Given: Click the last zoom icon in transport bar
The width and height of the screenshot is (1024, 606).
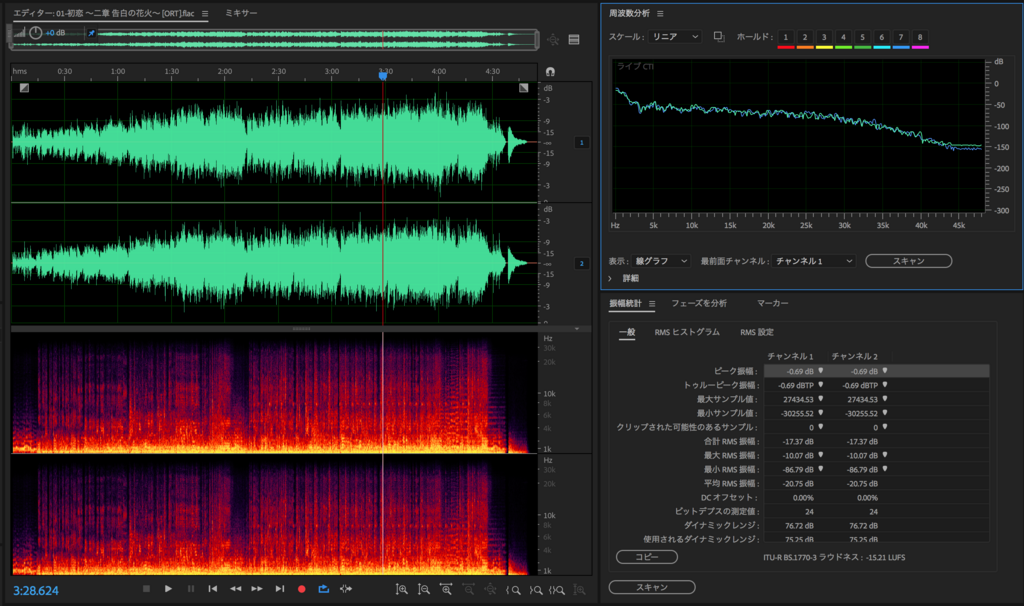Looking at the screenshot, I should 579,590.
